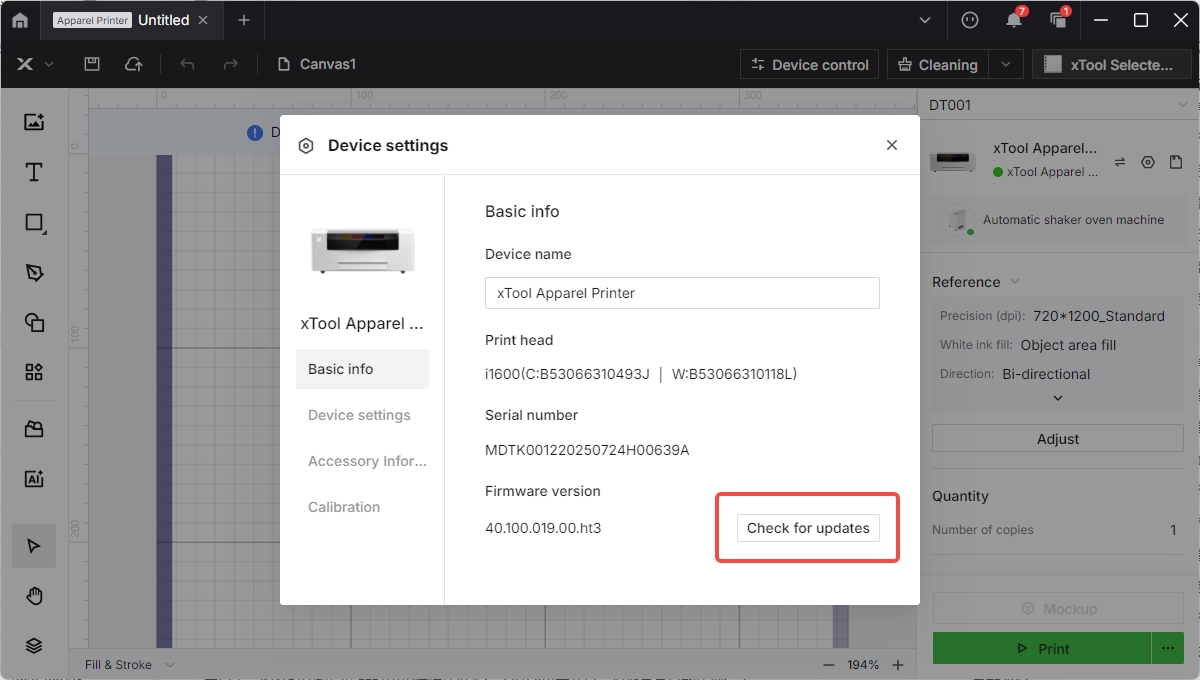
Task: Start the job with the green Print button
Action: [1042, 649]
